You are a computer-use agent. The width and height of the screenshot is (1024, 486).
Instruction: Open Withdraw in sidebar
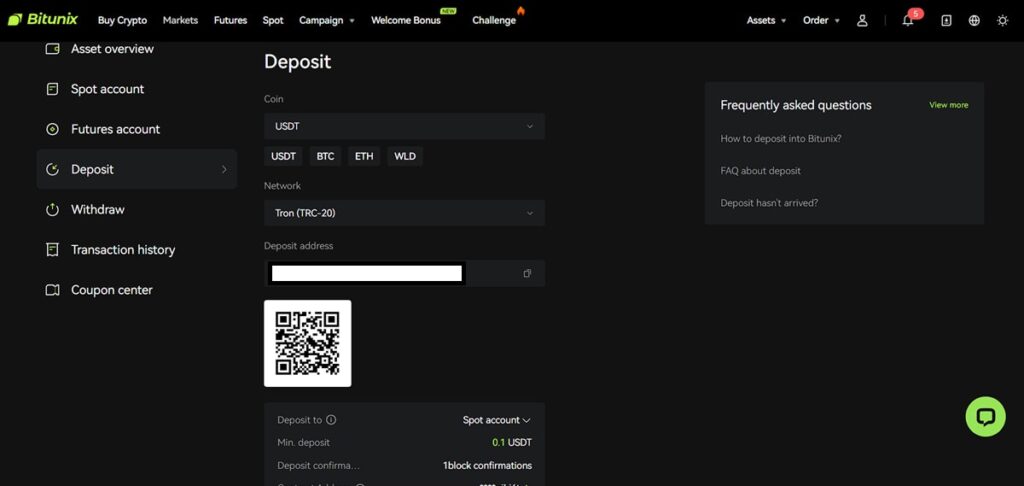[x=98, y=210]
